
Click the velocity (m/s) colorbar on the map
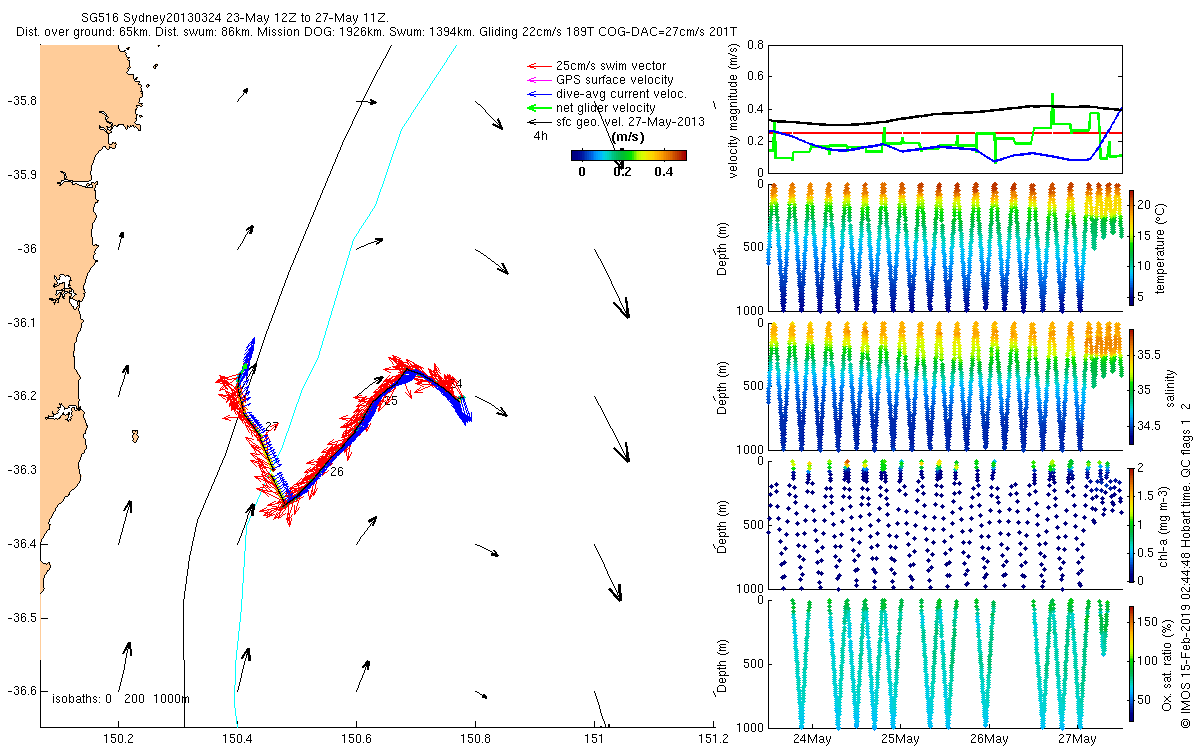pos(628,155)
